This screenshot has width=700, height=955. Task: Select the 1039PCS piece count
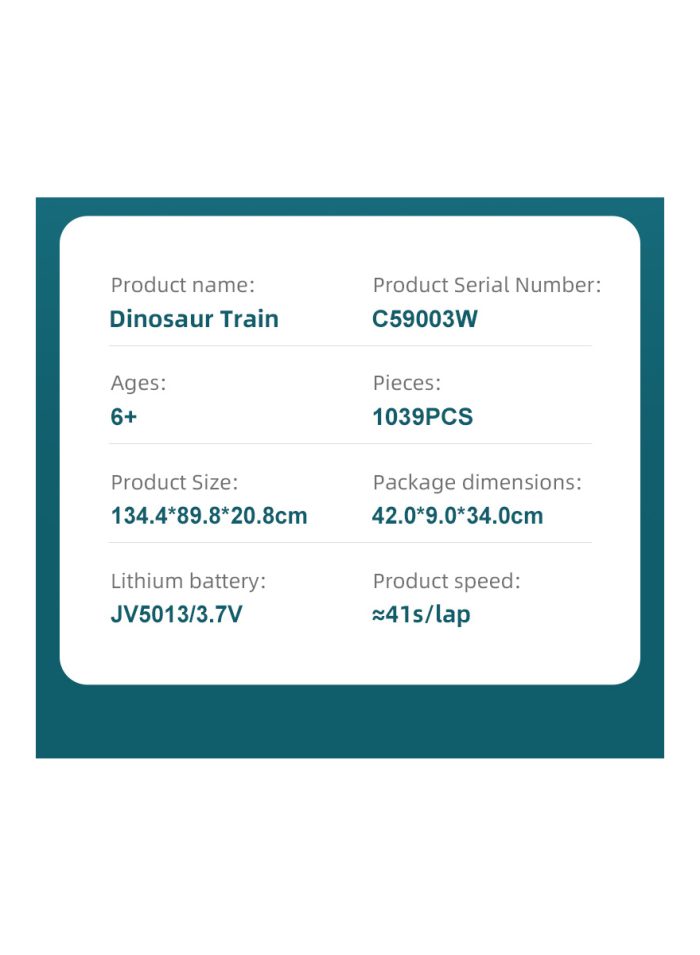(422, 417)
